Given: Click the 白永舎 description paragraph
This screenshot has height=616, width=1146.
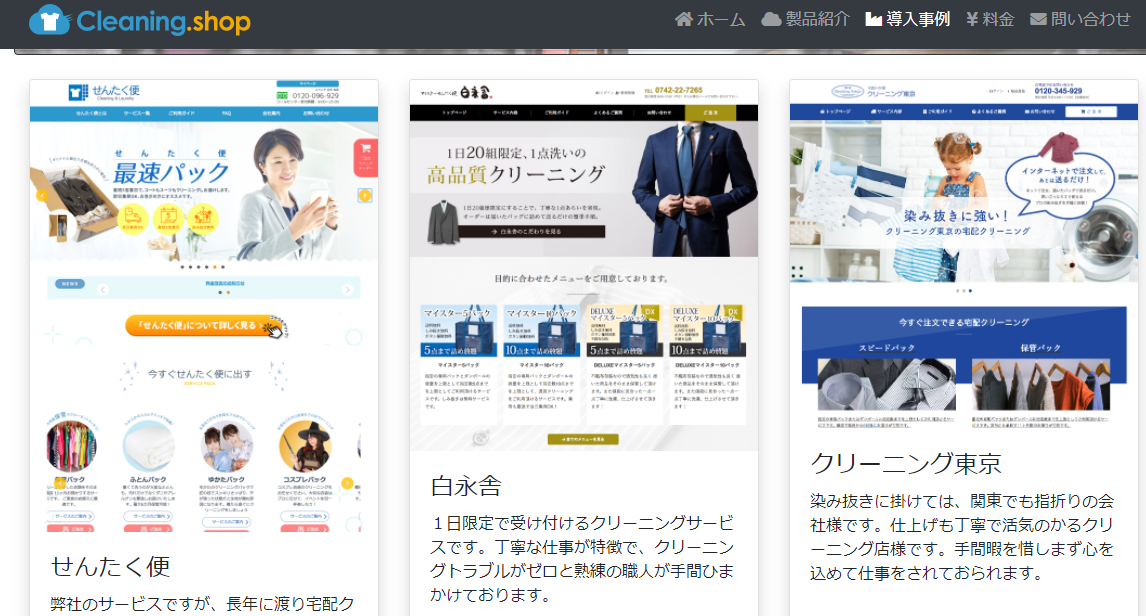Looking at the screenshot, I should (x=582, y=559).
